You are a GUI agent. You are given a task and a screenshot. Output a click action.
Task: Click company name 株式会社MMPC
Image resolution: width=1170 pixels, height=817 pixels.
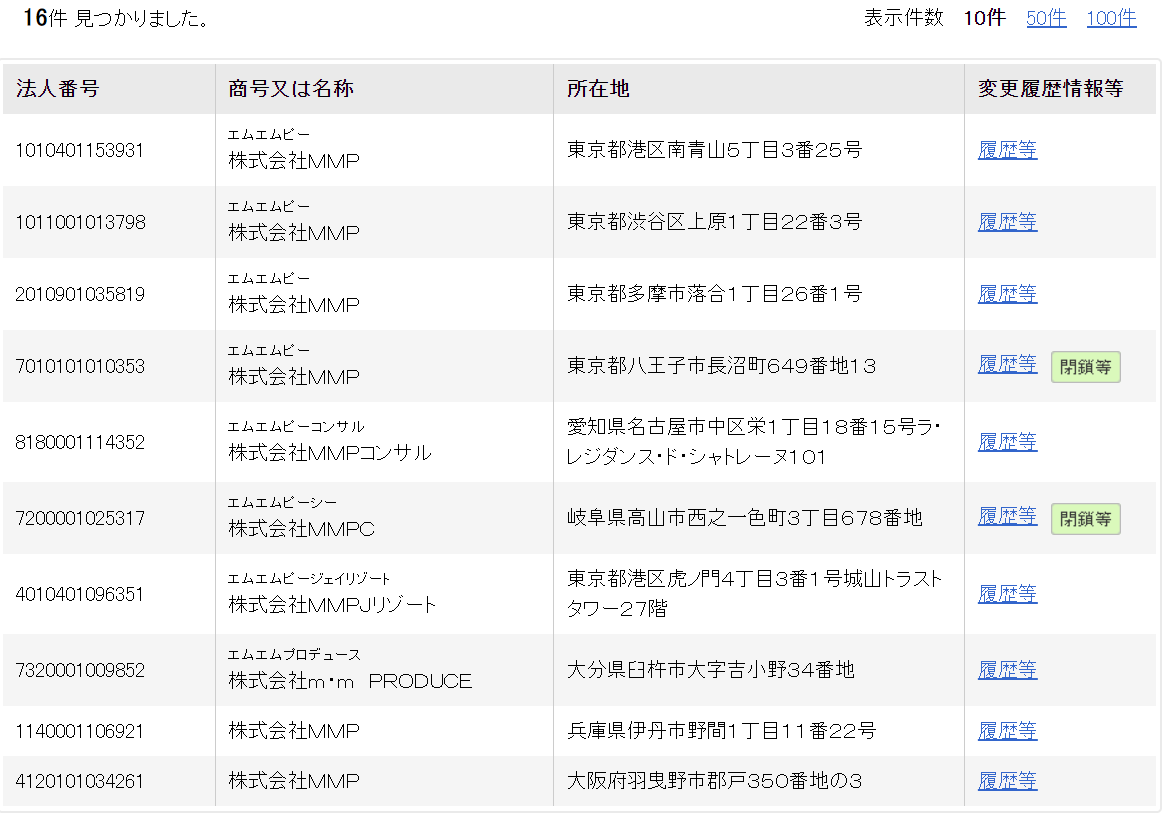click(301, 529)
